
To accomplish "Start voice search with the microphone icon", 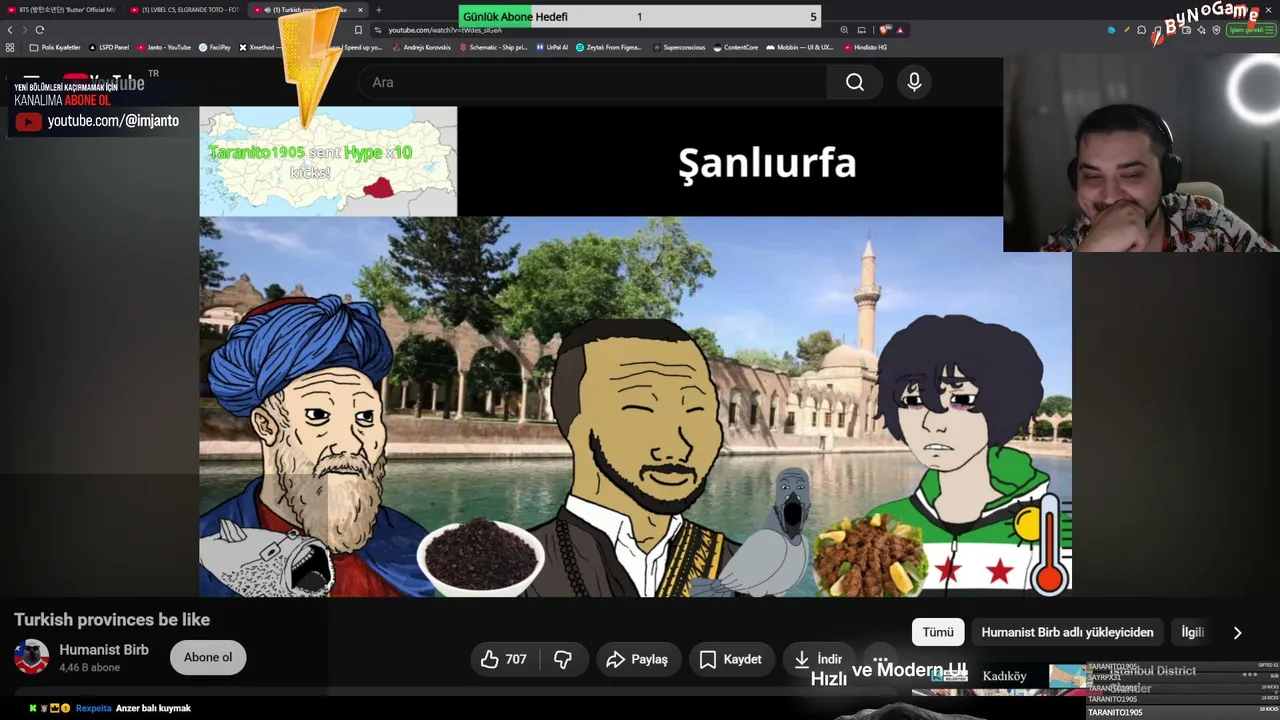I will click(x=914, y=82).
